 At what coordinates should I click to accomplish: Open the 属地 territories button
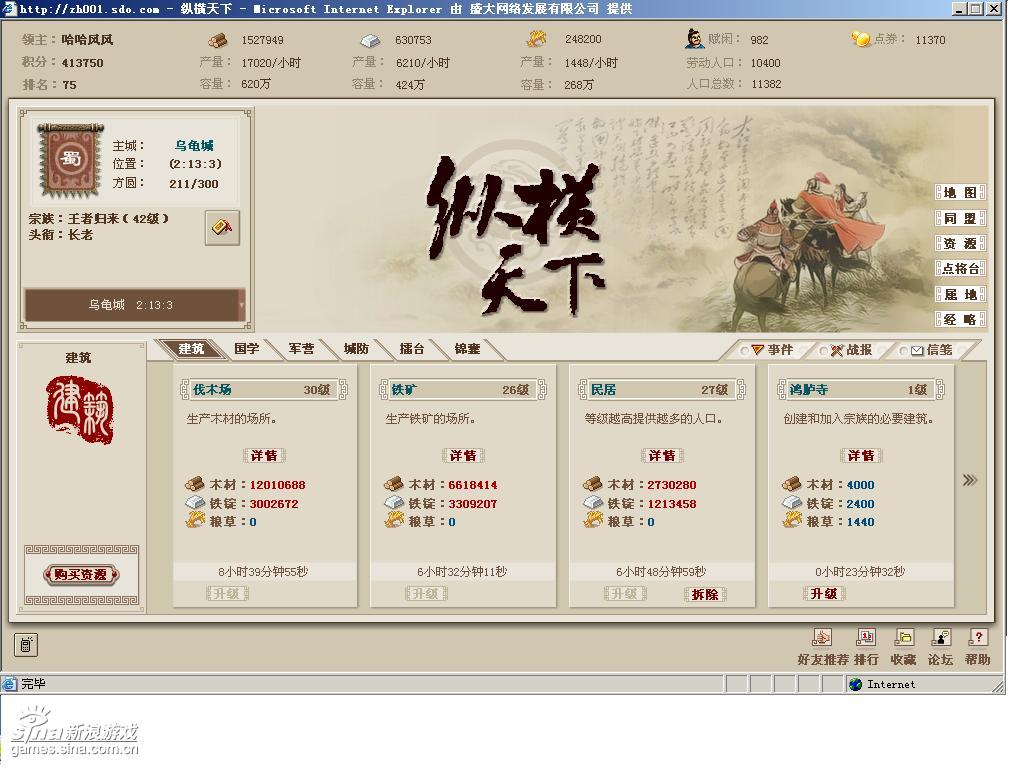[x=960, y=295]
